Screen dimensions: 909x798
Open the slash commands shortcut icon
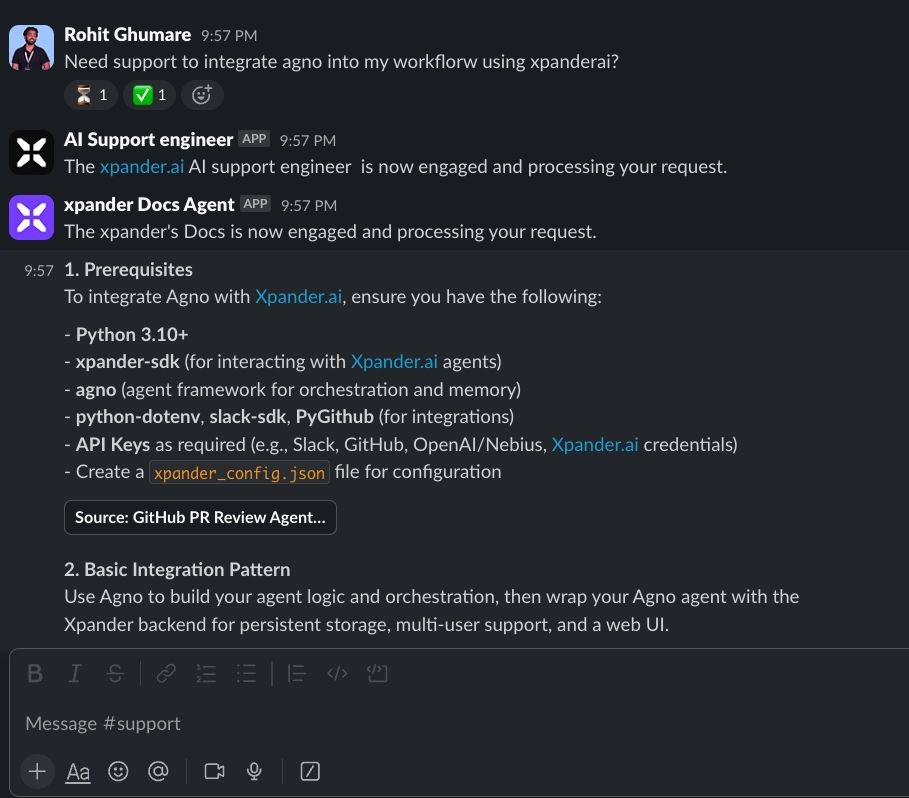310,771
